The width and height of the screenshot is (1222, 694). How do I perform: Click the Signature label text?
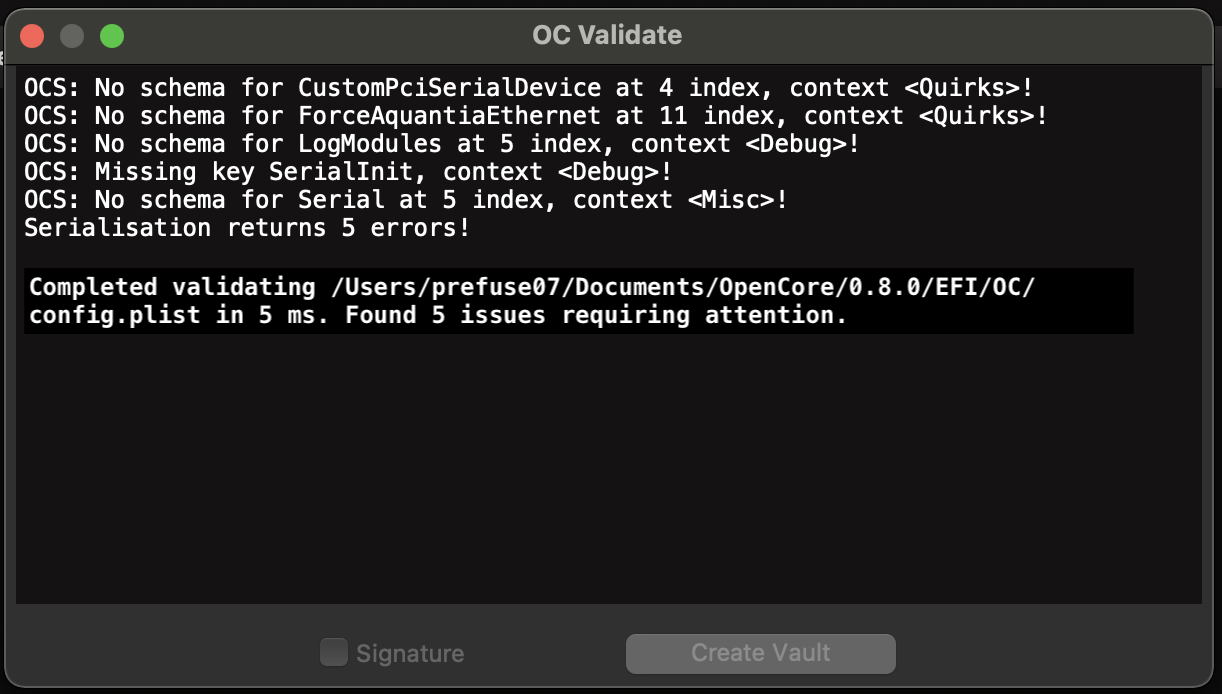[410, 654]
